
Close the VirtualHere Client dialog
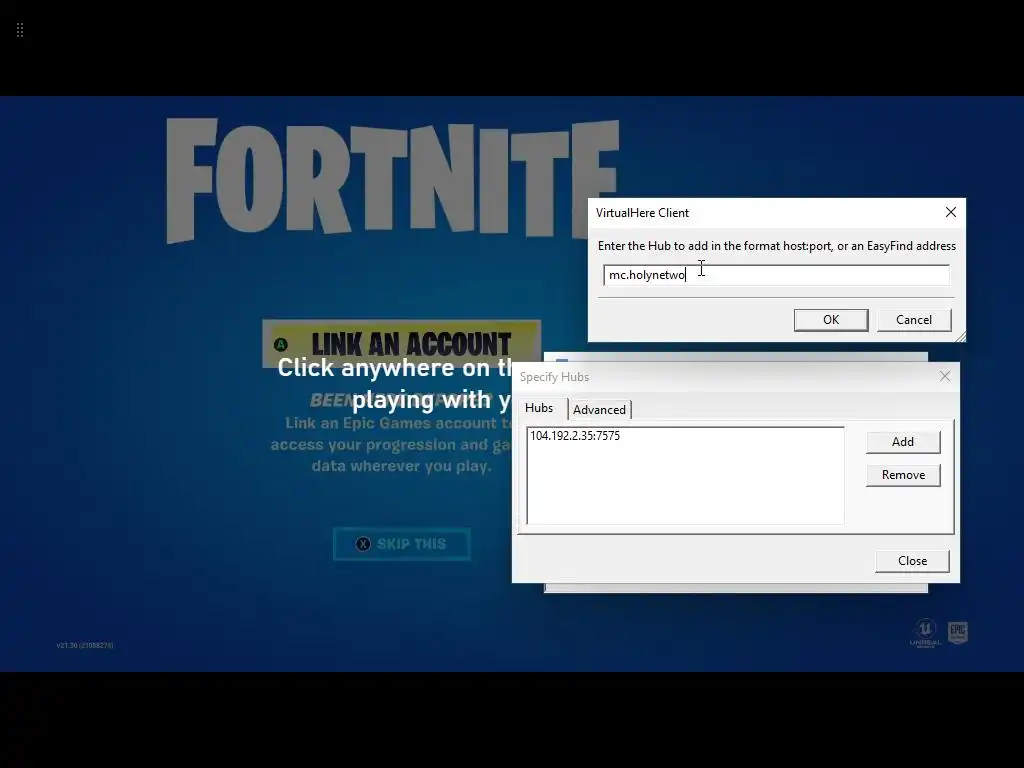[x=951, y=212]
